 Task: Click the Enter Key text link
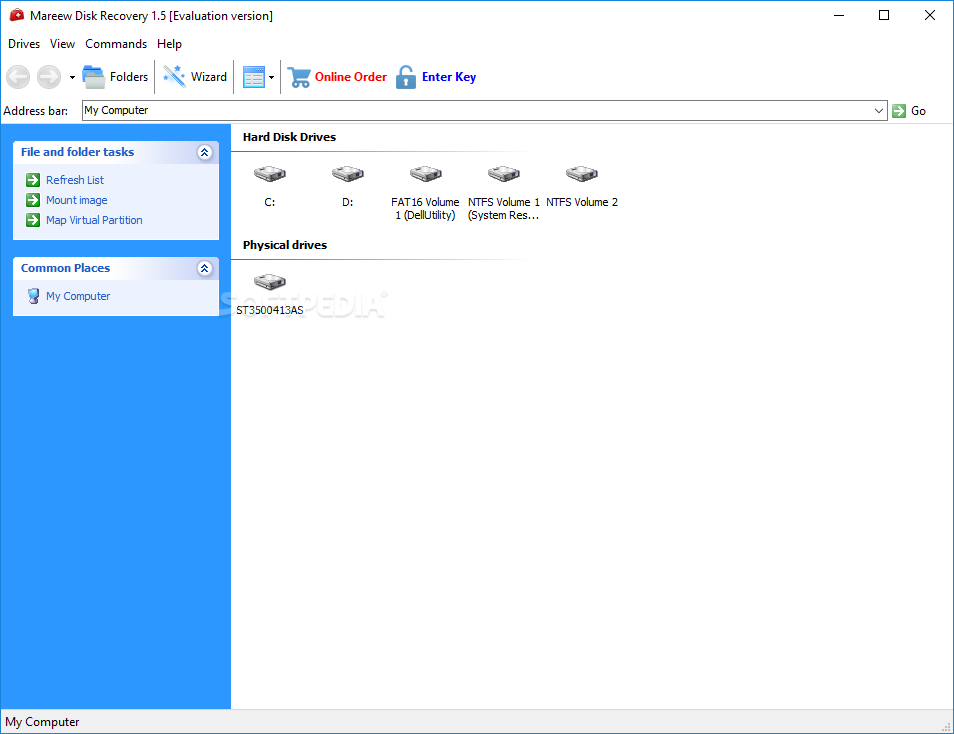[449, 77]
